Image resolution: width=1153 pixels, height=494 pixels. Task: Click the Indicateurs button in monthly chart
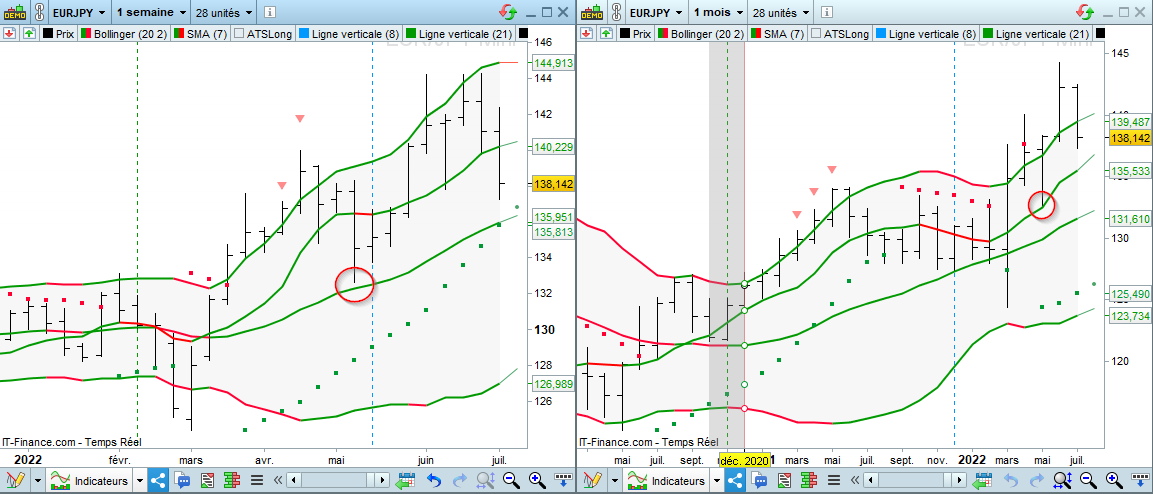(x=666, y=481)
